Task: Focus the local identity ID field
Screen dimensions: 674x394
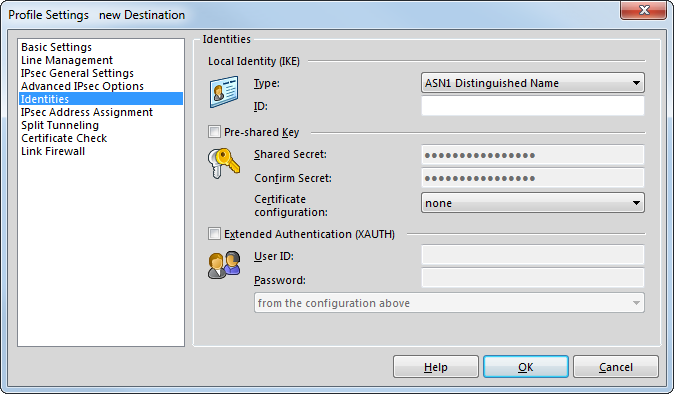Action: 533,106
